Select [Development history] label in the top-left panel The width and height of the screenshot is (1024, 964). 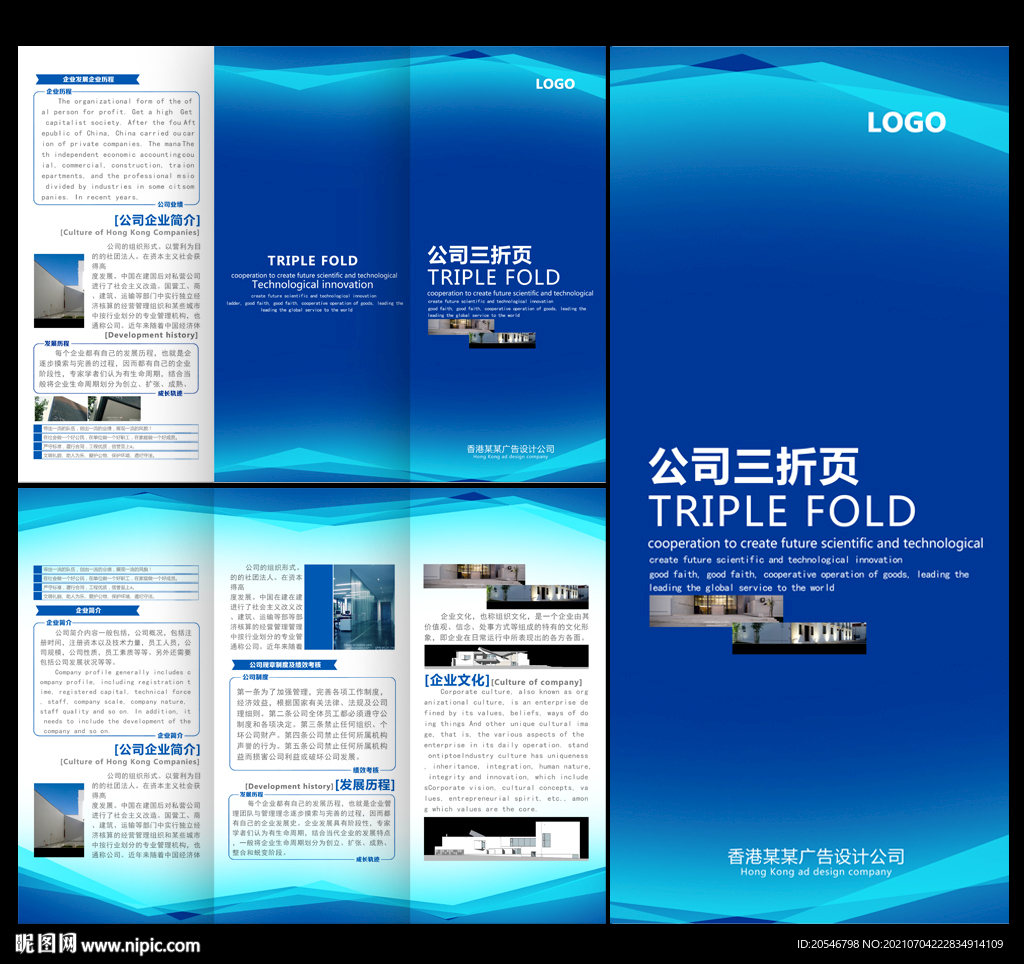[152, 335]
